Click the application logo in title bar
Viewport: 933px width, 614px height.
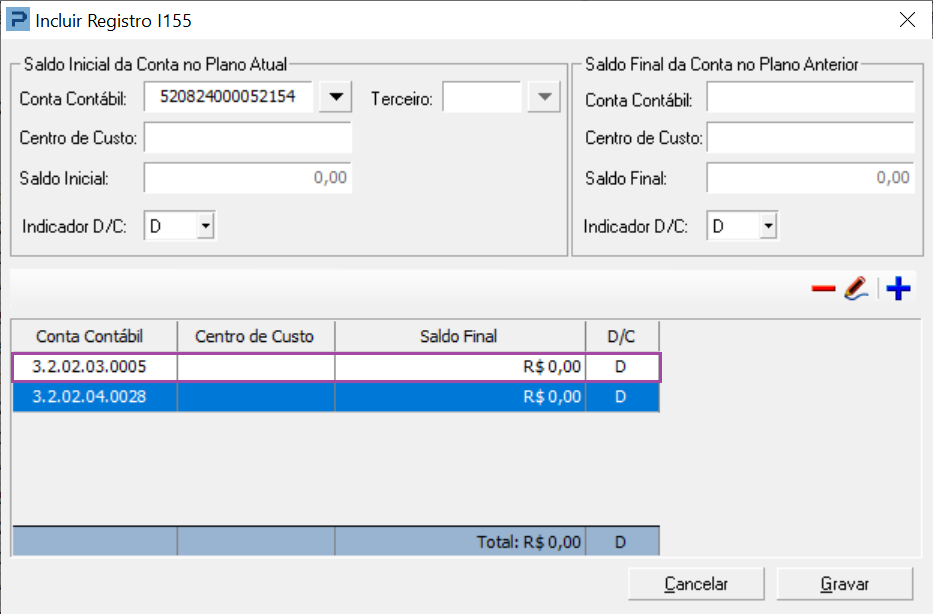tap(18, 19)
